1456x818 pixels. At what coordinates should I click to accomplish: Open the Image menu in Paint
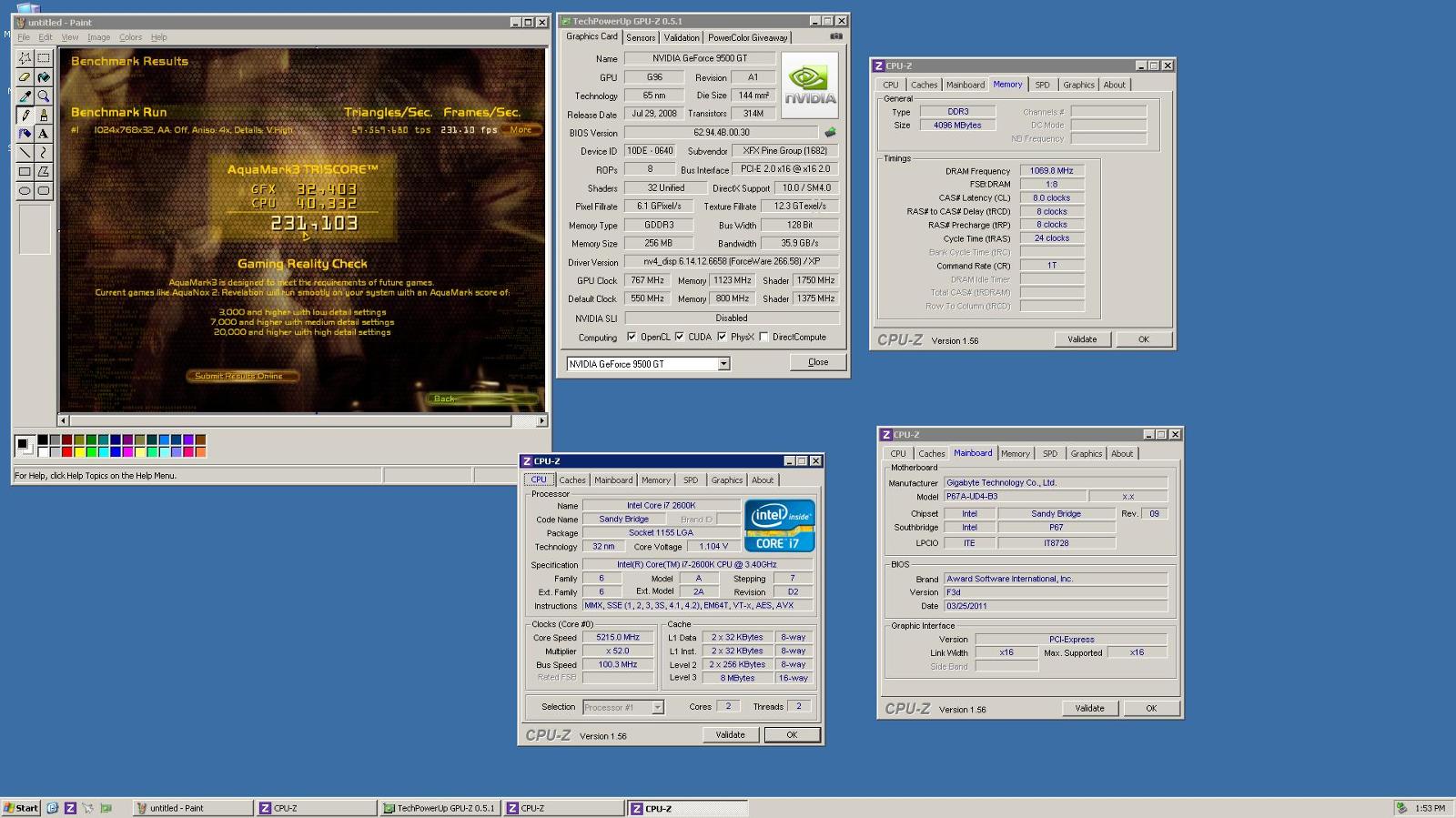[x=98, y=37]
